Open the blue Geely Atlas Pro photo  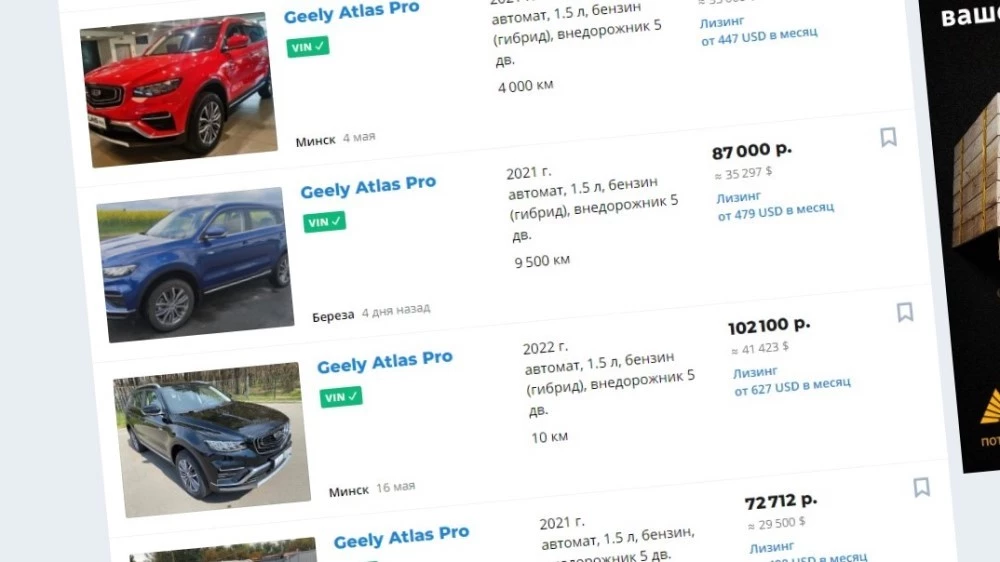pyautogui.click(x=195, y=265)
